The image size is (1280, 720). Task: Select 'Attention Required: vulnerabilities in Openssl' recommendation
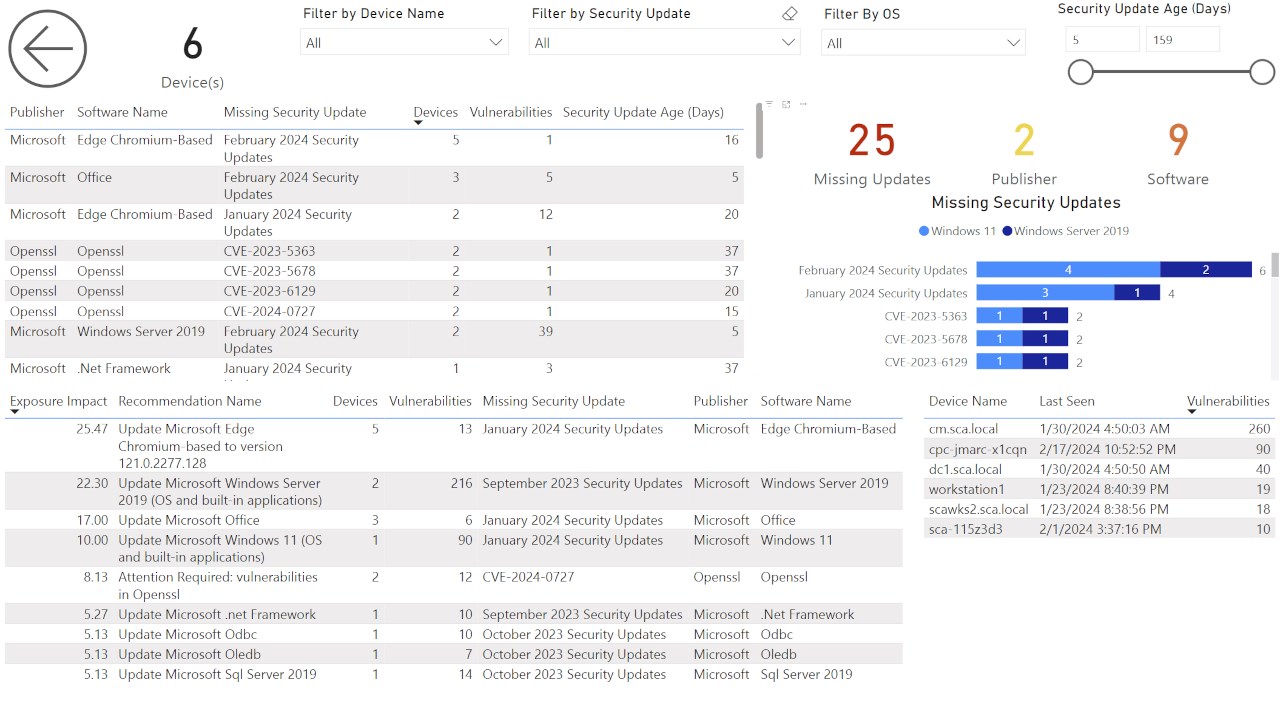coord(218,585)
